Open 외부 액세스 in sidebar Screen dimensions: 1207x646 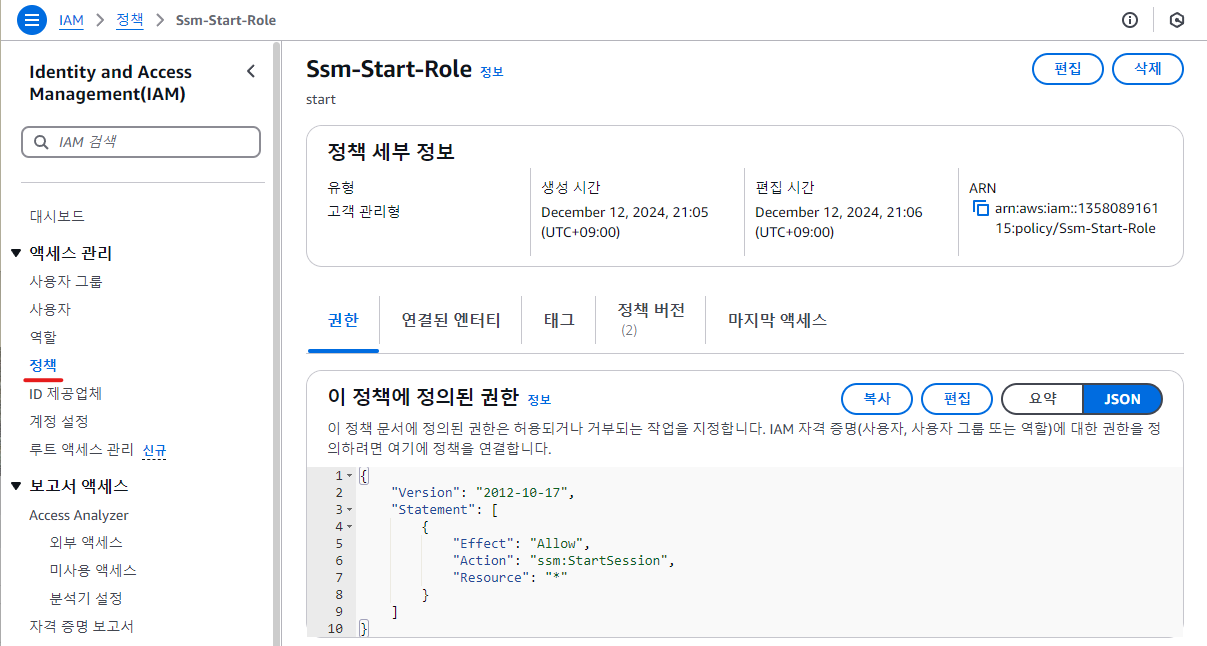click(86, 542)
